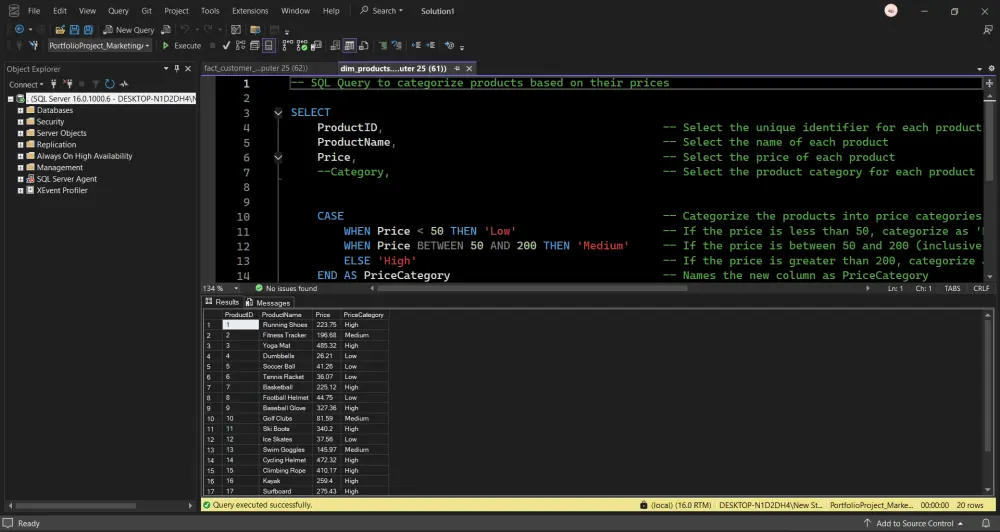This screenshot has width=1000, height=532.
Task: Open the PortfolioProject_Marketing database dropdown
Action: tap(147, 46)
